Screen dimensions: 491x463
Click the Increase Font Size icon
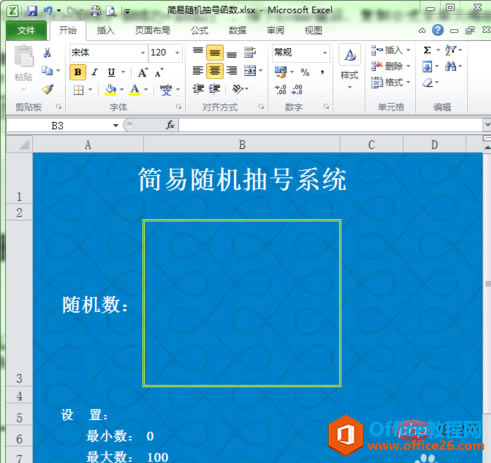click(143, 72)
